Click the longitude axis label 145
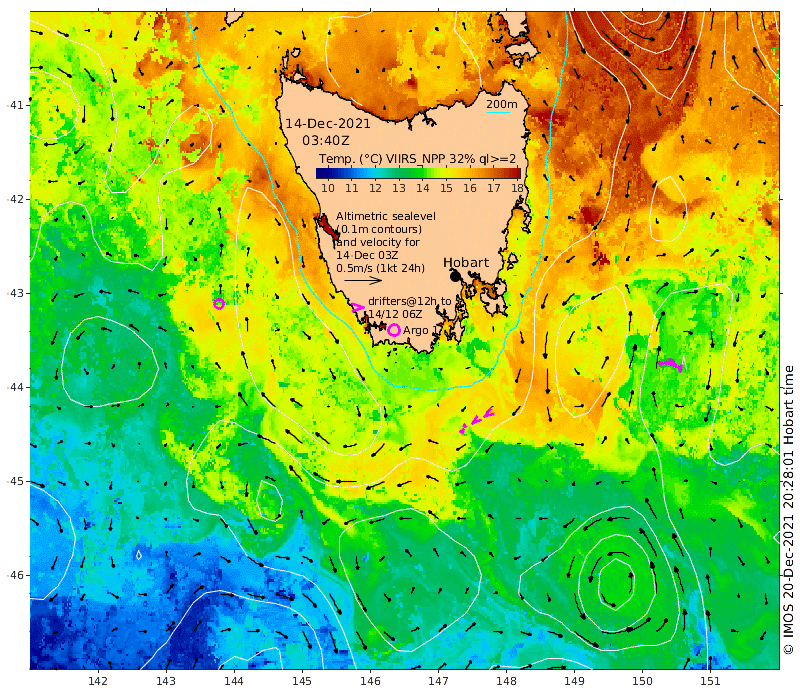The width and height of the screenshot is (800, 700). (302, 681)
